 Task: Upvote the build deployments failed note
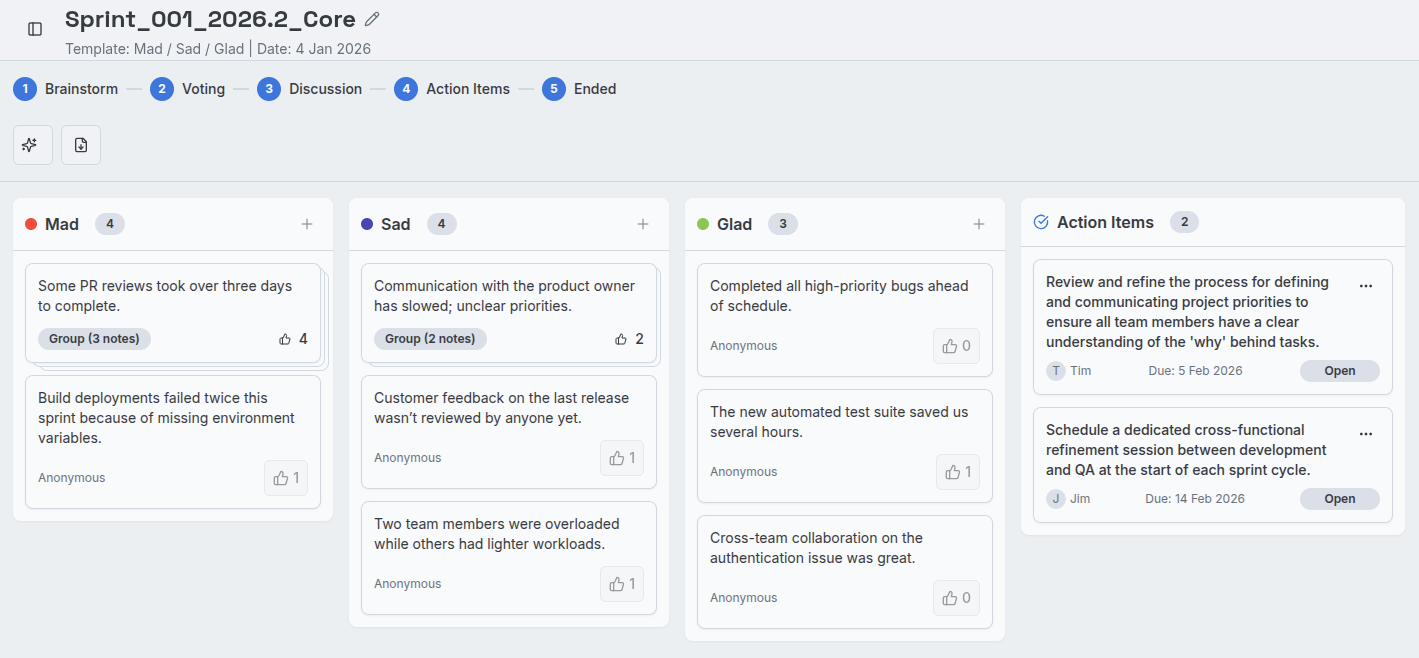coord(286,478)
